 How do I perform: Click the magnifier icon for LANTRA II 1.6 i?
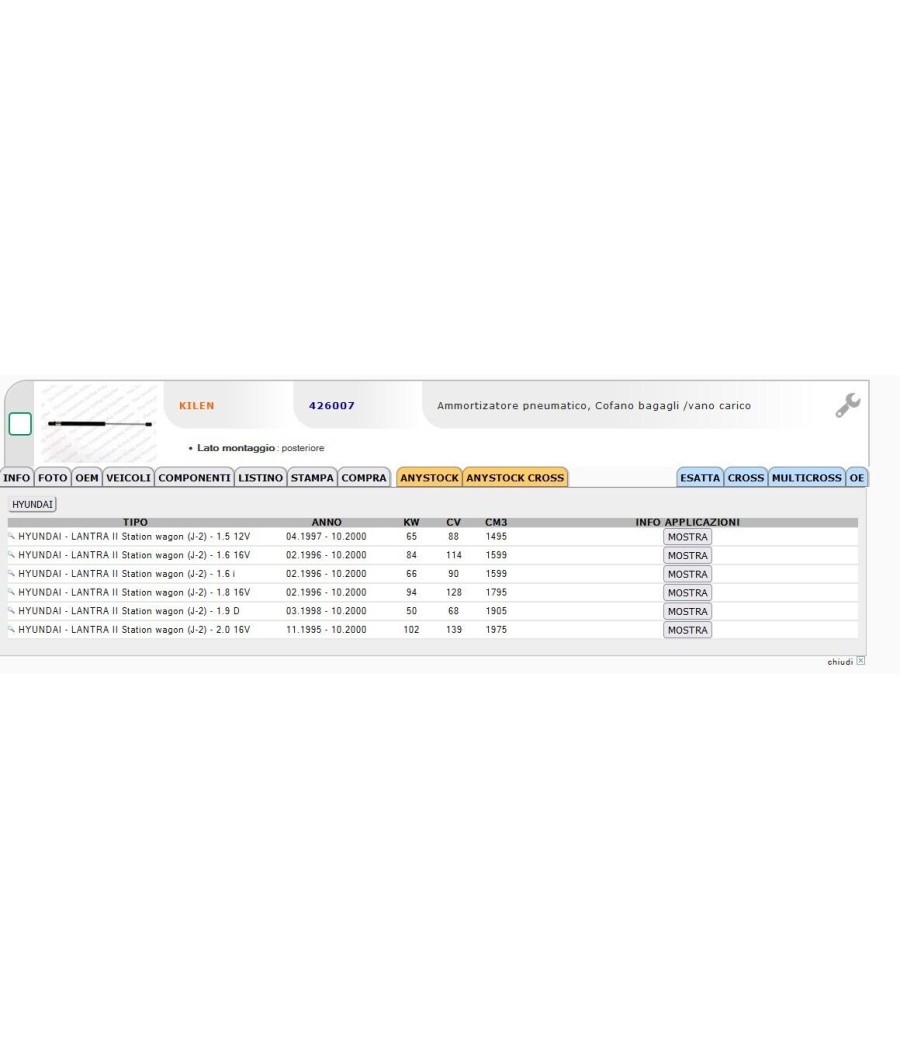11,574
